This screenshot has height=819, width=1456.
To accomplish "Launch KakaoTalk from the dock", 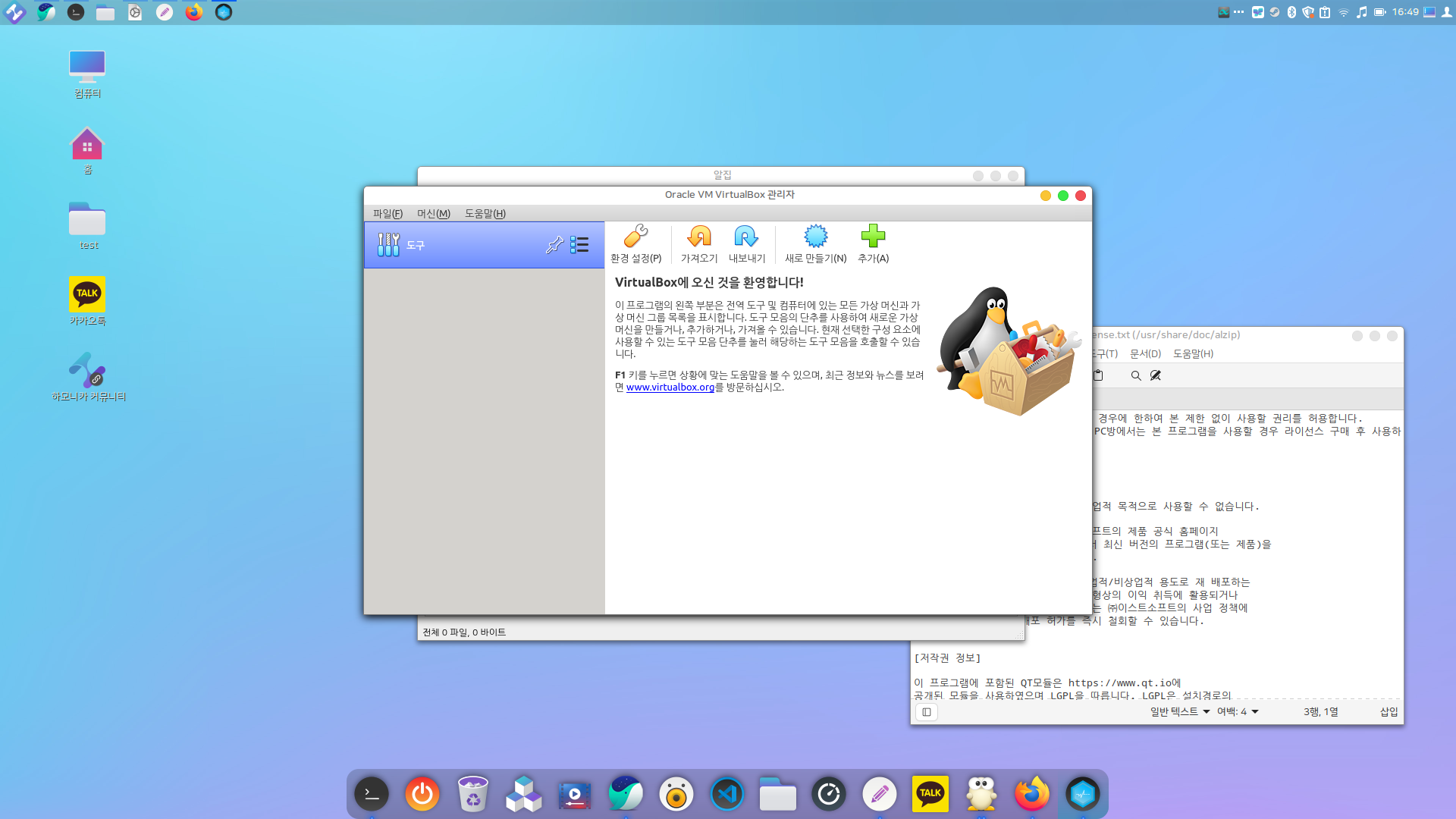I will tap(930, 794).
